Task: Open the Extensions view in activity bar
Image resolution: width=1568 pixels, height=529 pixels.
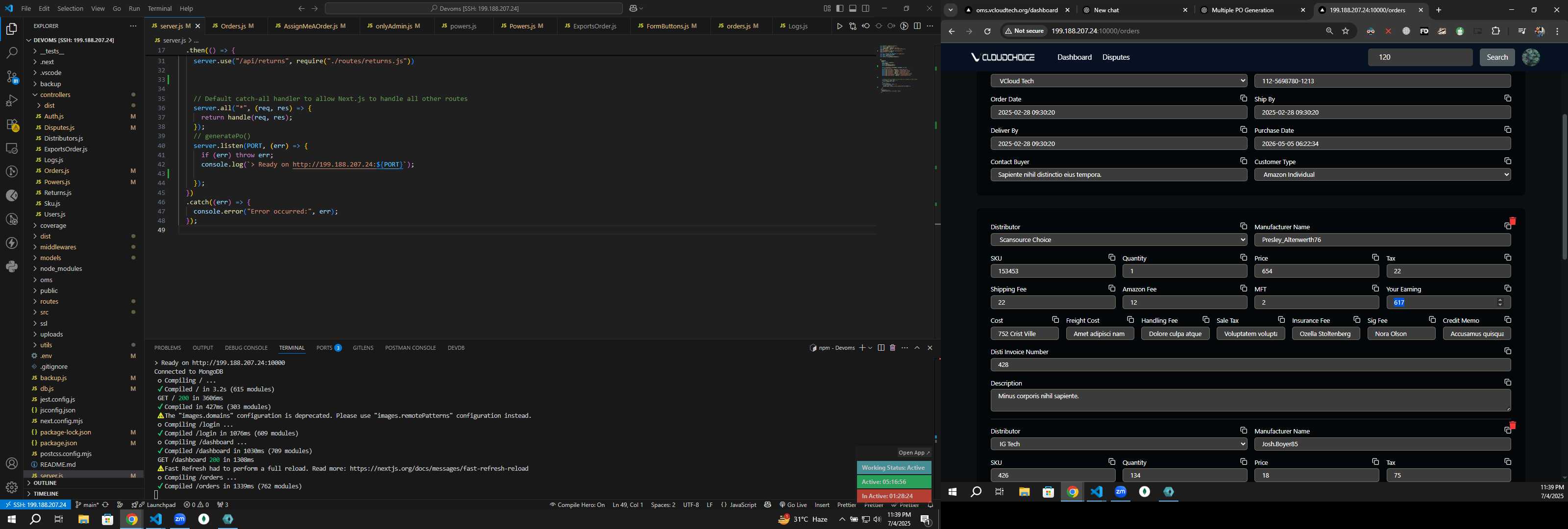Action: click(12, 125)
